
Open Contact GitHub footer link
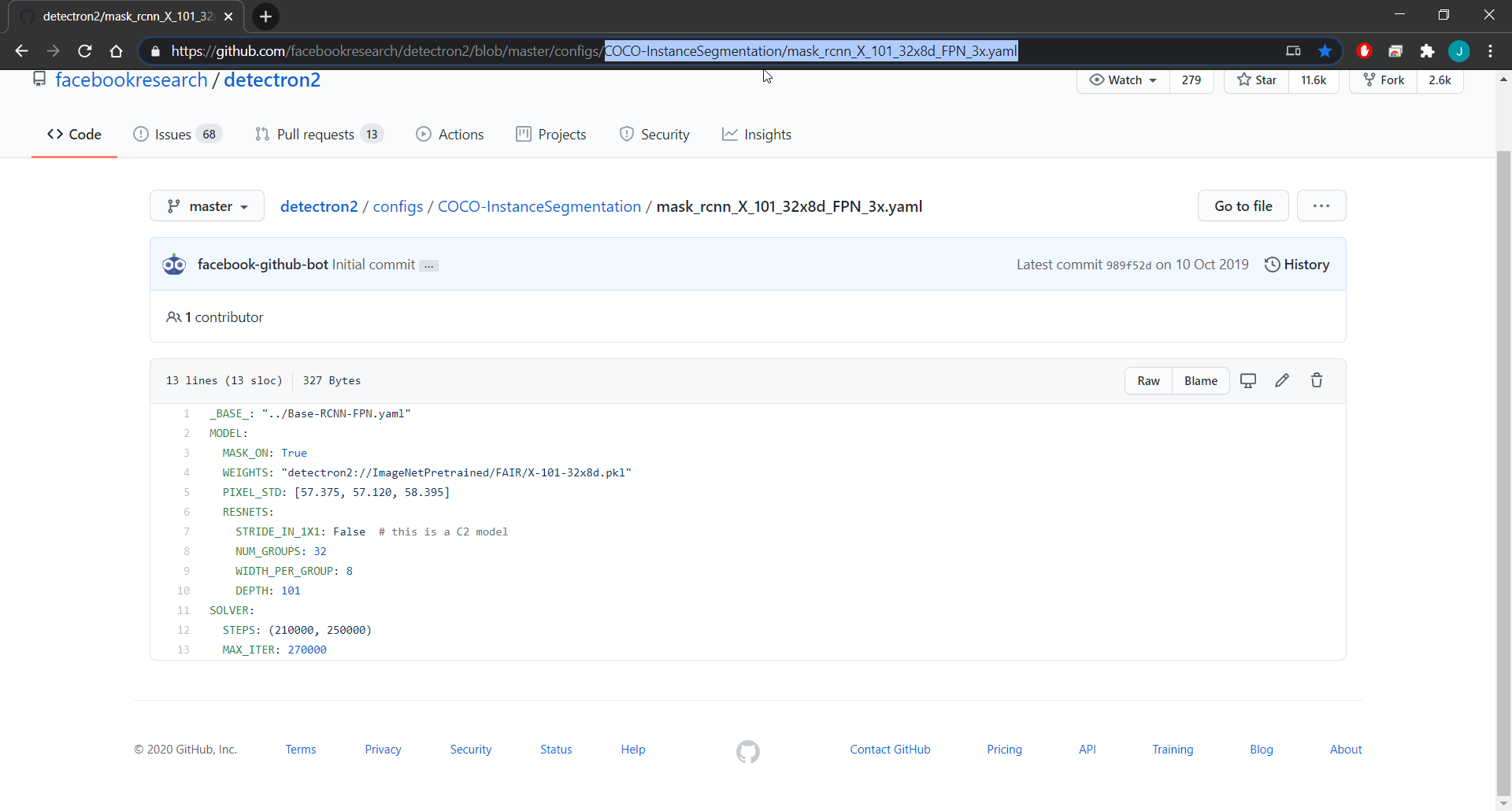(890, 750)
